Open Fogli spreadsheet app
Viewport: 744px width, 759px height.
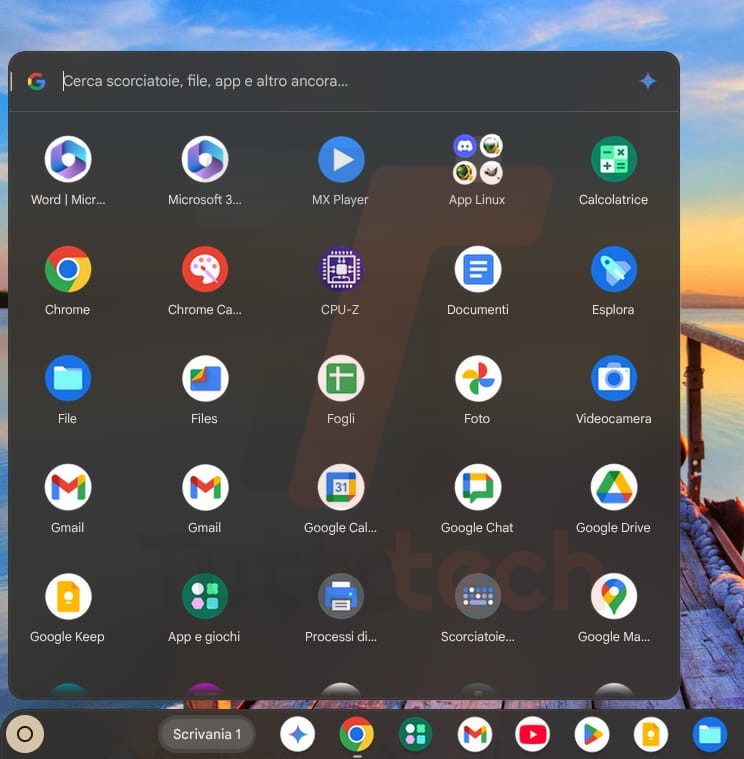pos(341,379)
